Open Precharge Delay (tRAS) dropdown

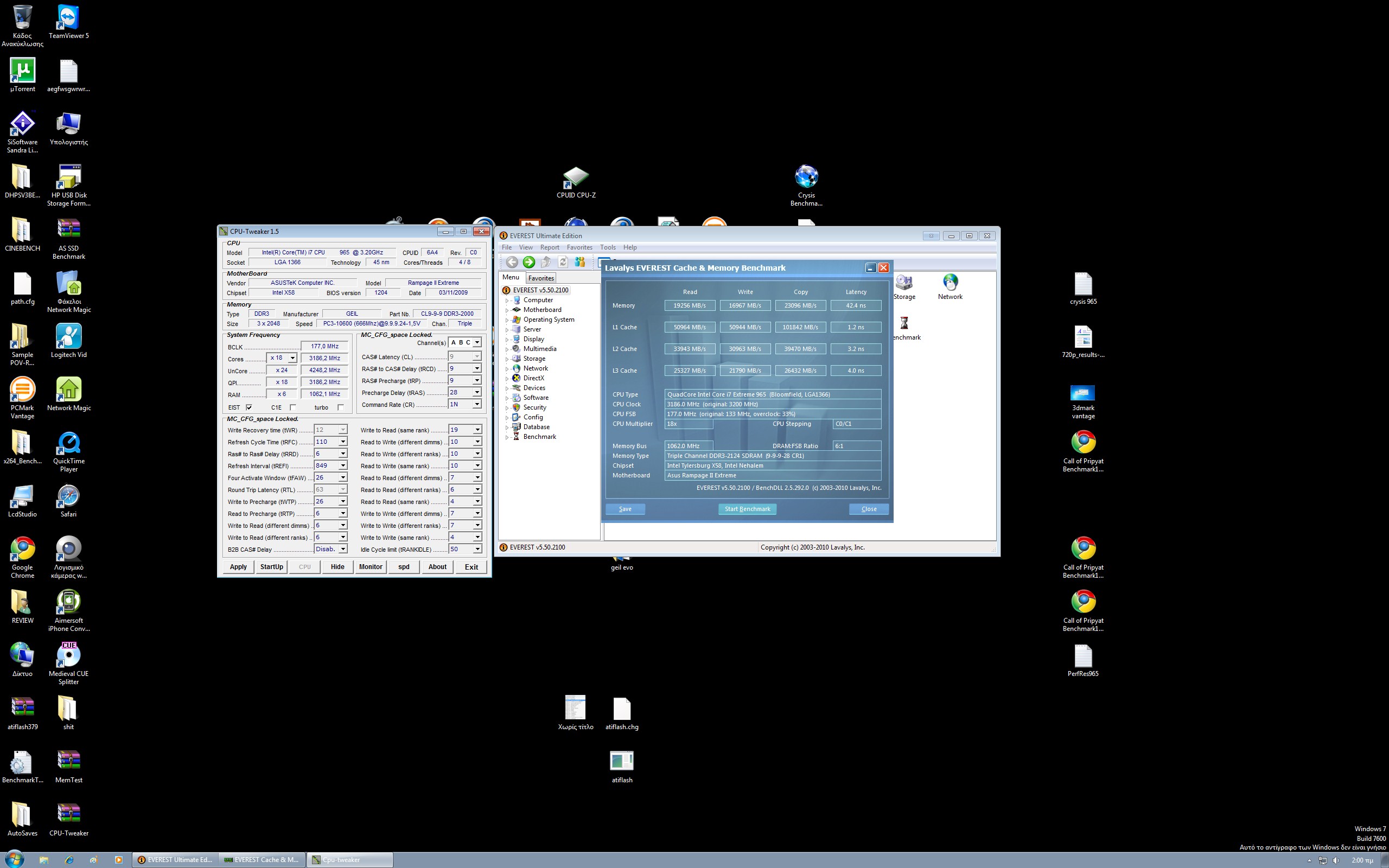coord(476,392)
